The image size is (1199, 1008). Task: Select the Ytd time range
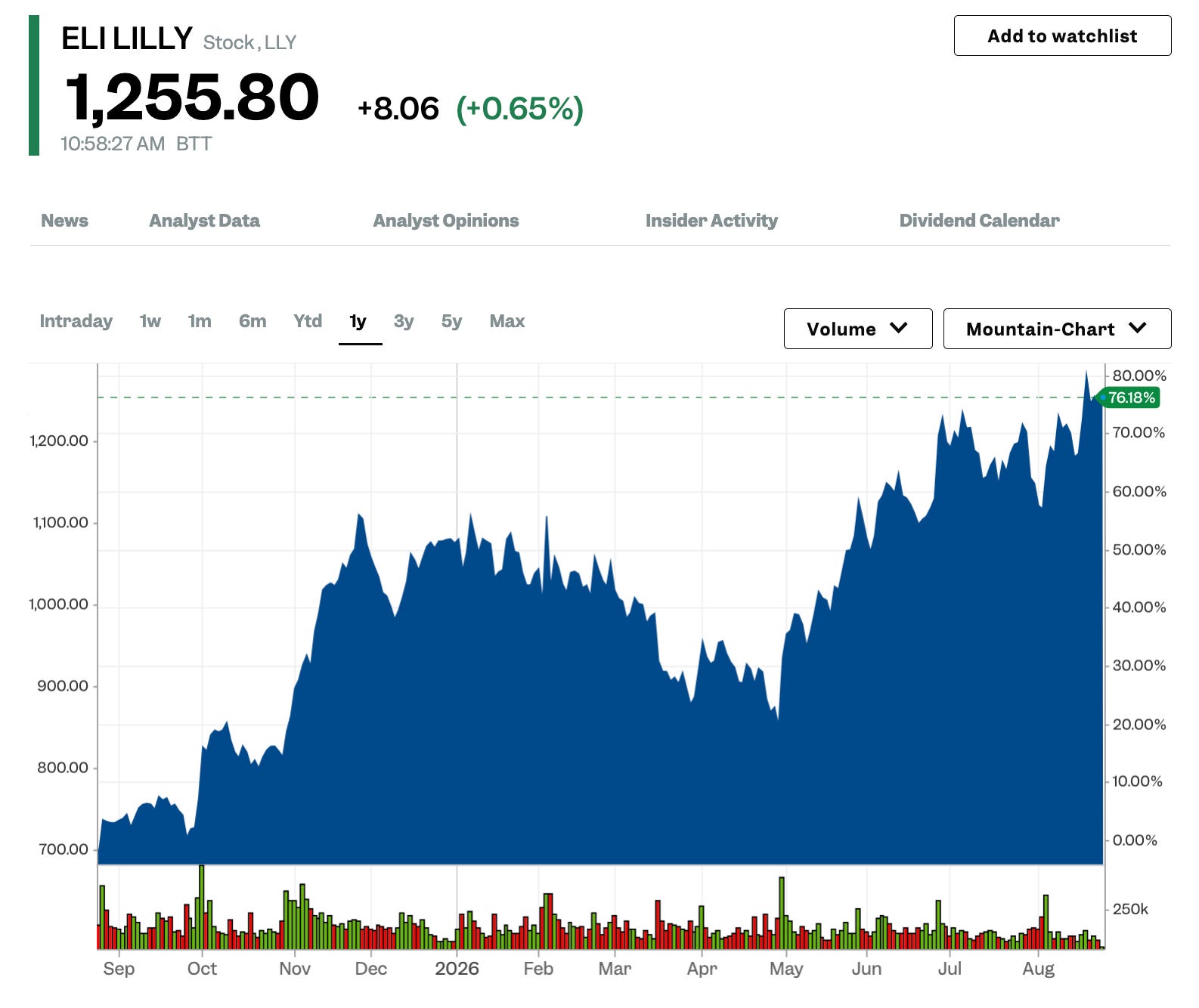(308, 321)
